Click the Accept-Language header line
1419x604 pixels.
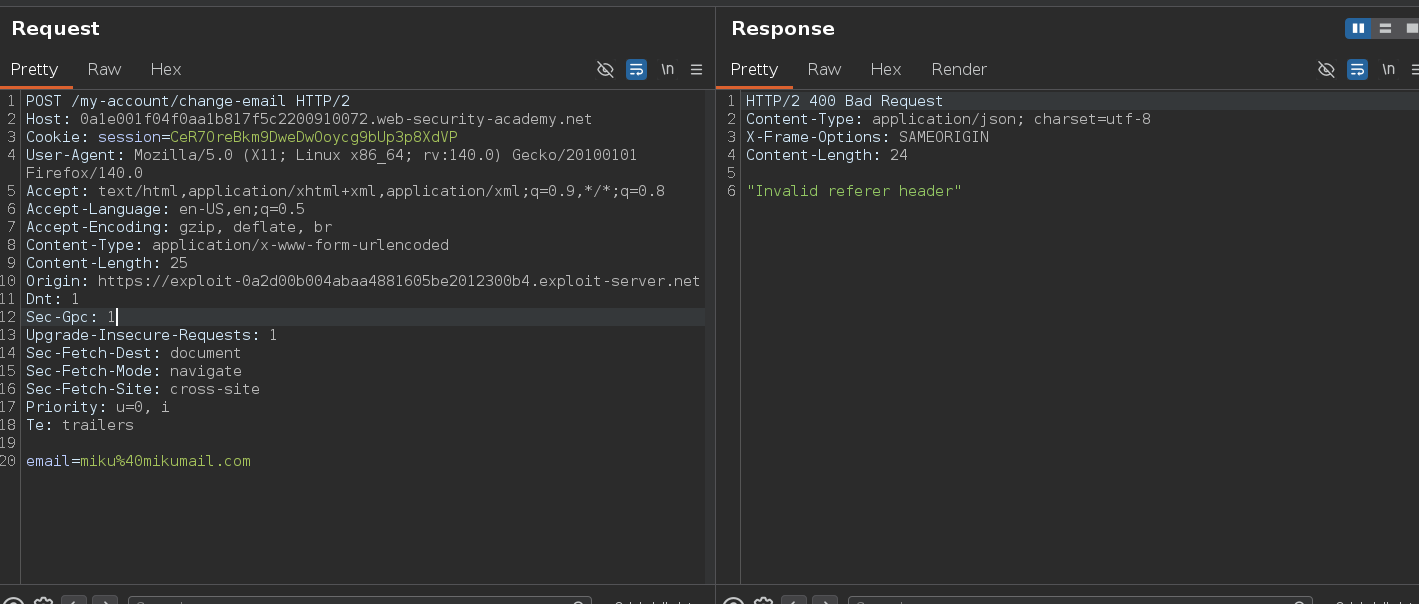(165, 209)
